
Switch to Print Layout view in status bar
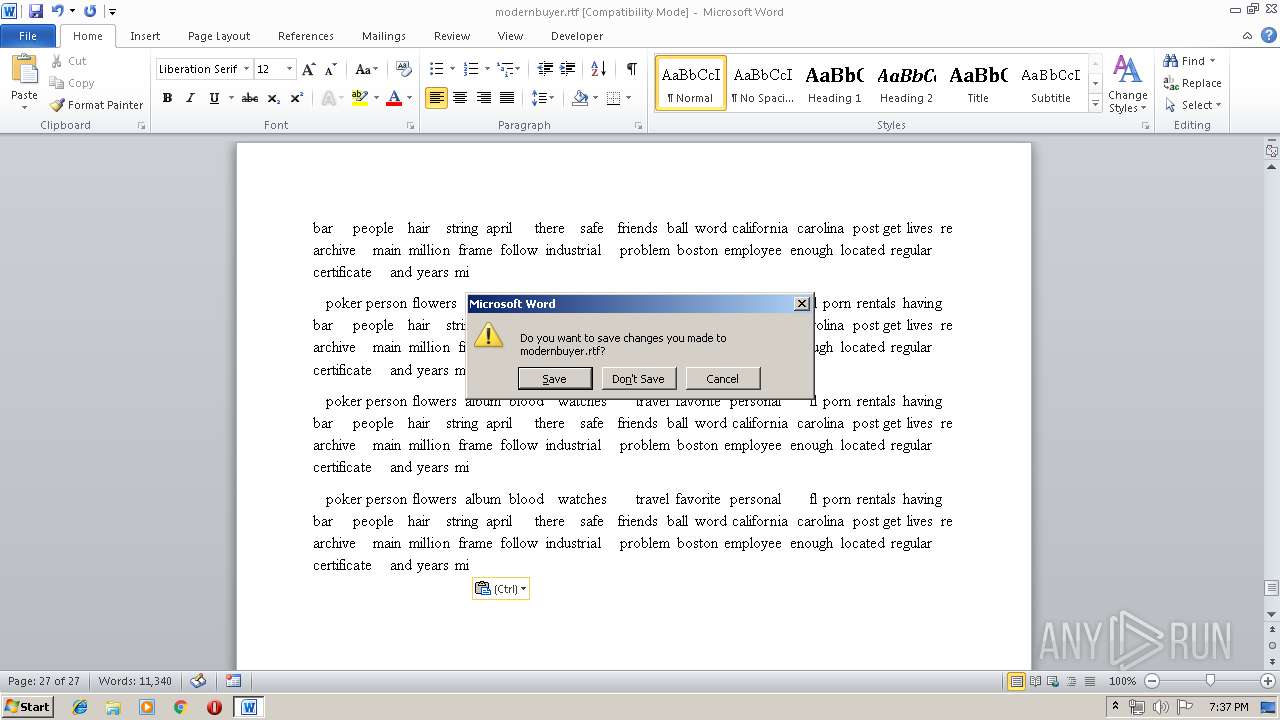tap(1016, 681)
